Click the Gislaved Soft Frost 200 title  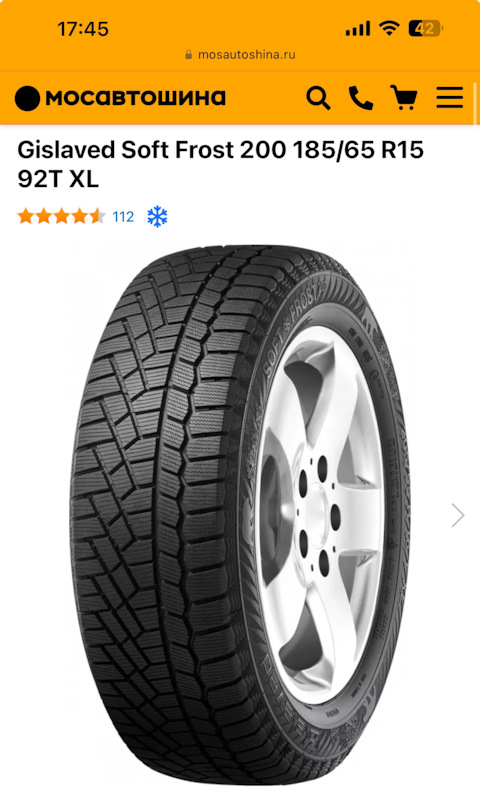221,164
